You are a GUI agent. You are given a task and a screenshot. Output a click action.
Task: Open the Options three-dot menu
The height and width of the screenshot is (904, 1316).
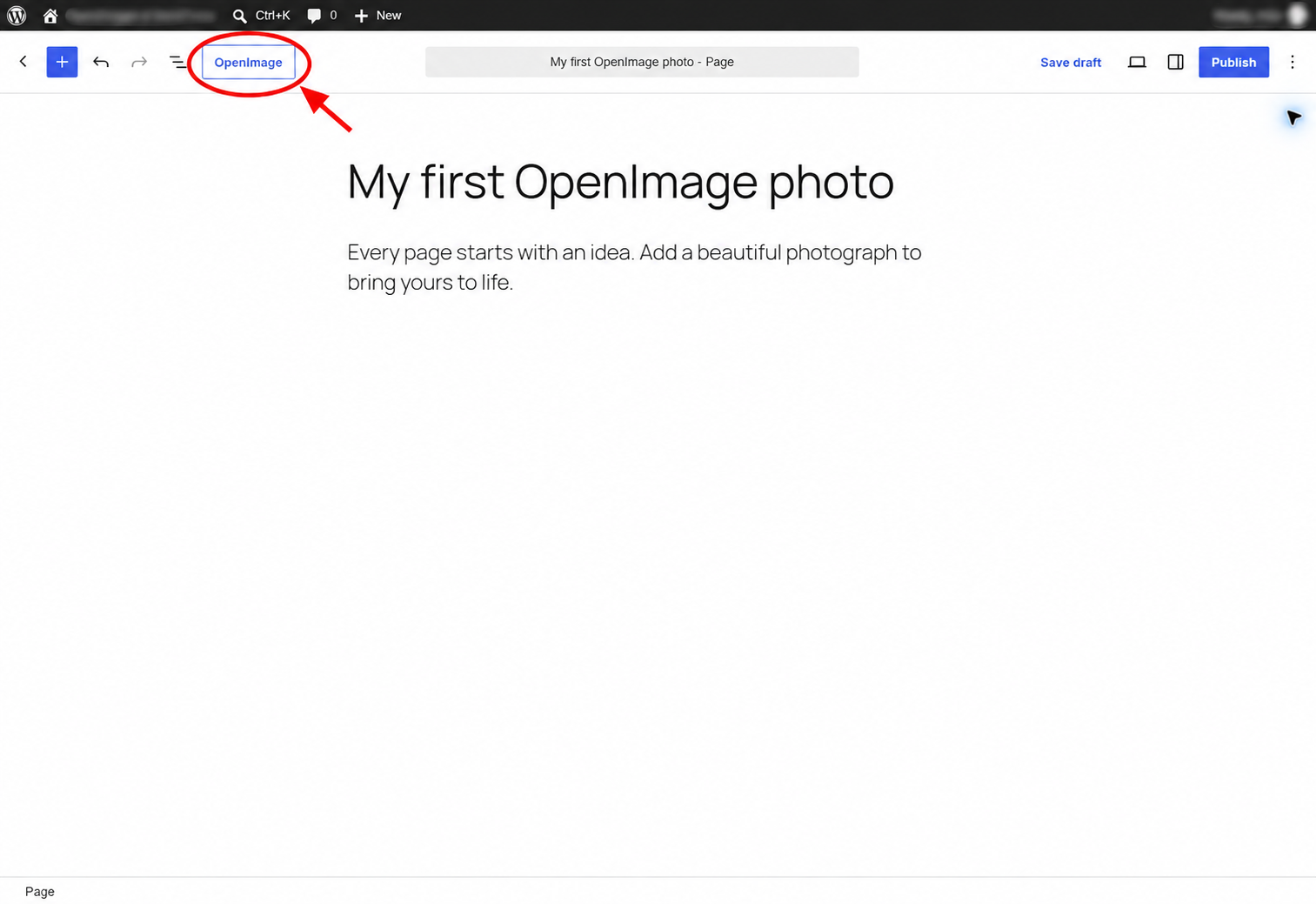point(1293,62)
